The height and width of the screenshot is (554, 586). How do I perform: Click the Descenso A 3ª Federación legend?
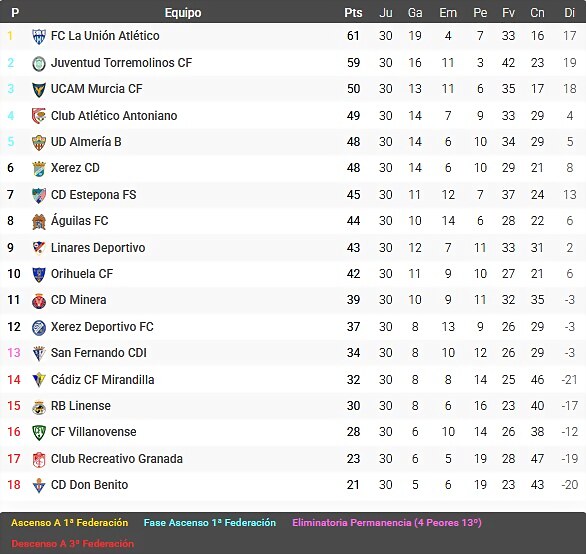click(73, 544)
